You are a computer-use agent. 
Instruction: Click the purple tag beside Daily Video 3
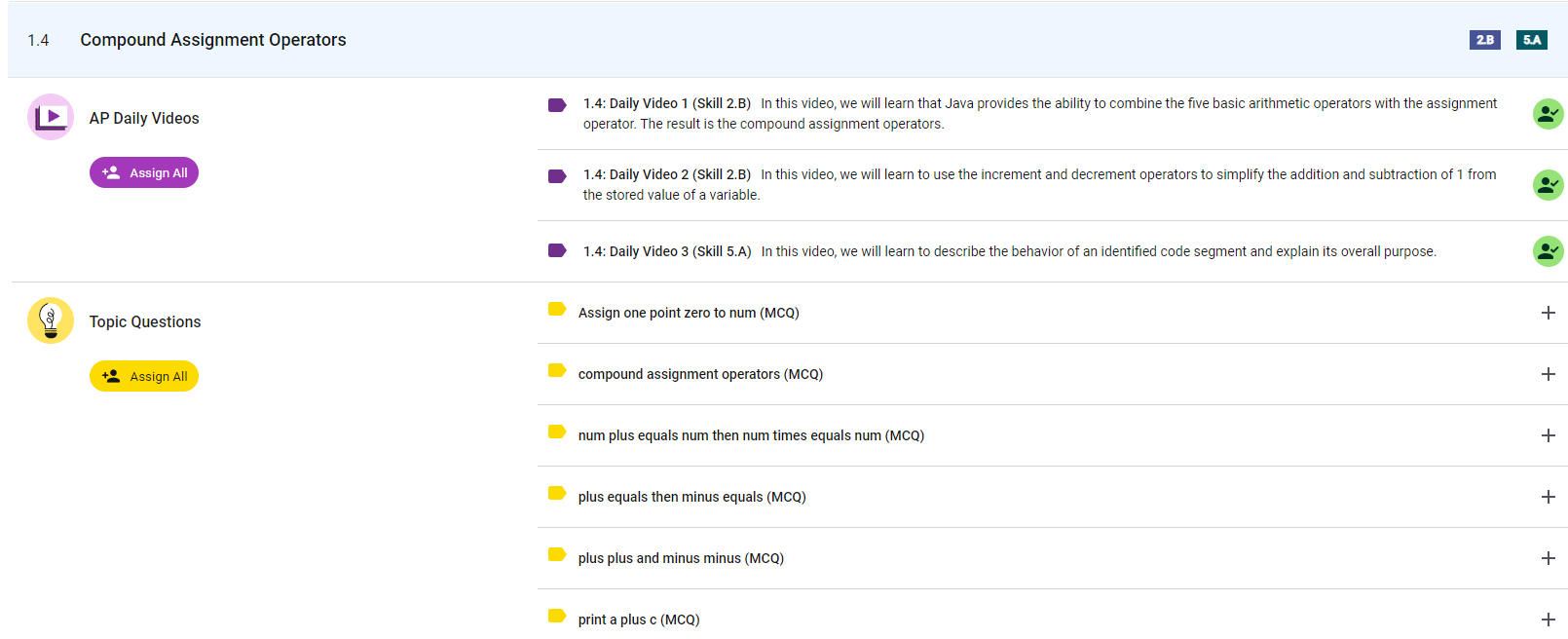557,250
